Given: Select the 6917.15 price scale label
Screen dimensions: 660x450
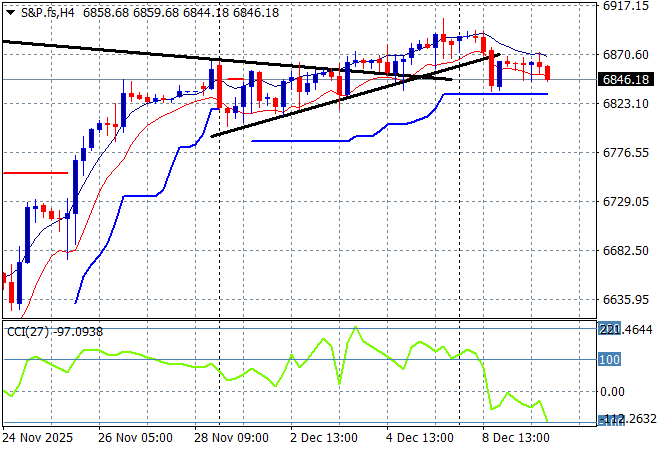Looking at the screenshot, I should [625, 6].
